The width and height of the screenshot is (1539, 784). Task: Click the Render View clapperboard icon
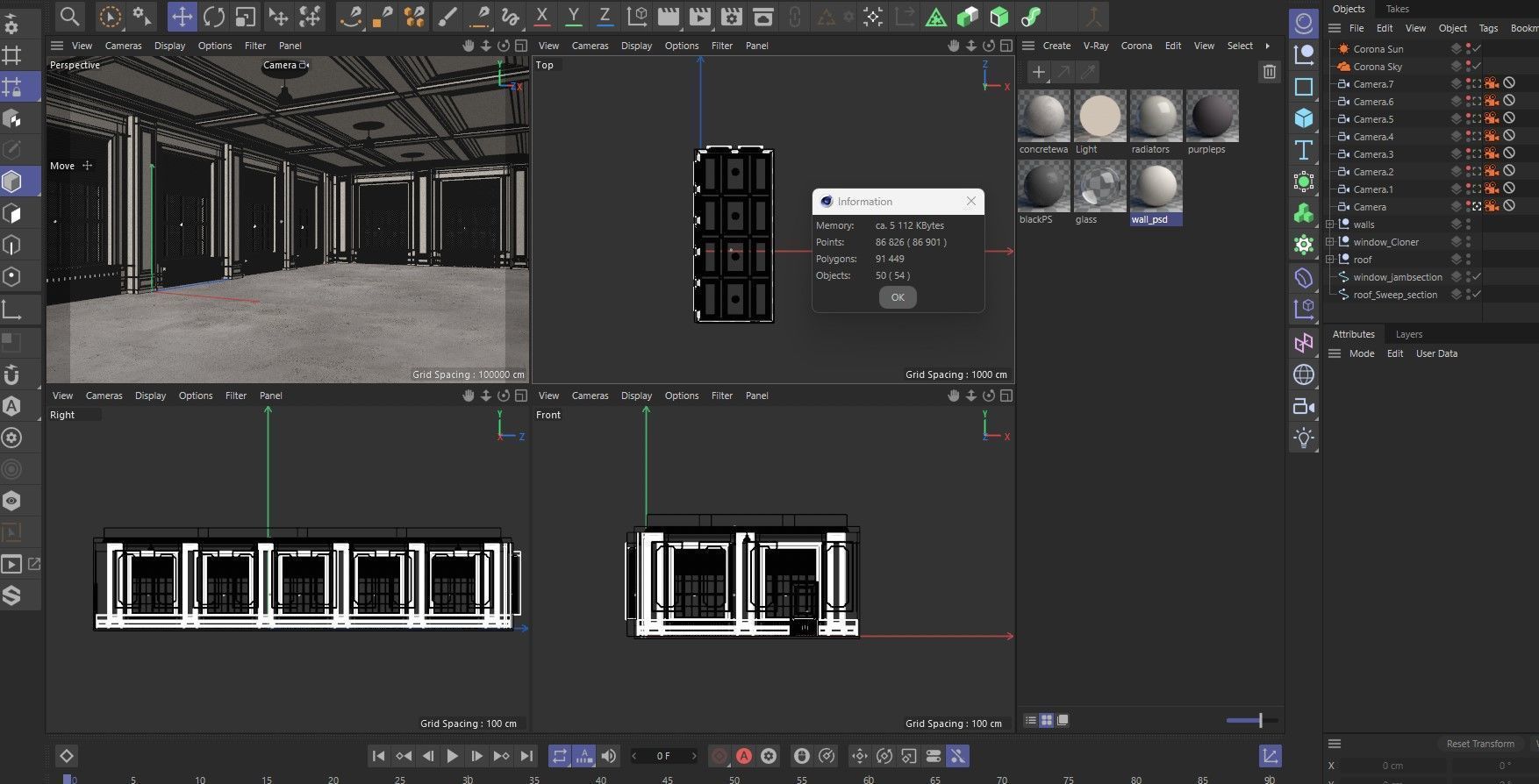point(668,16)
